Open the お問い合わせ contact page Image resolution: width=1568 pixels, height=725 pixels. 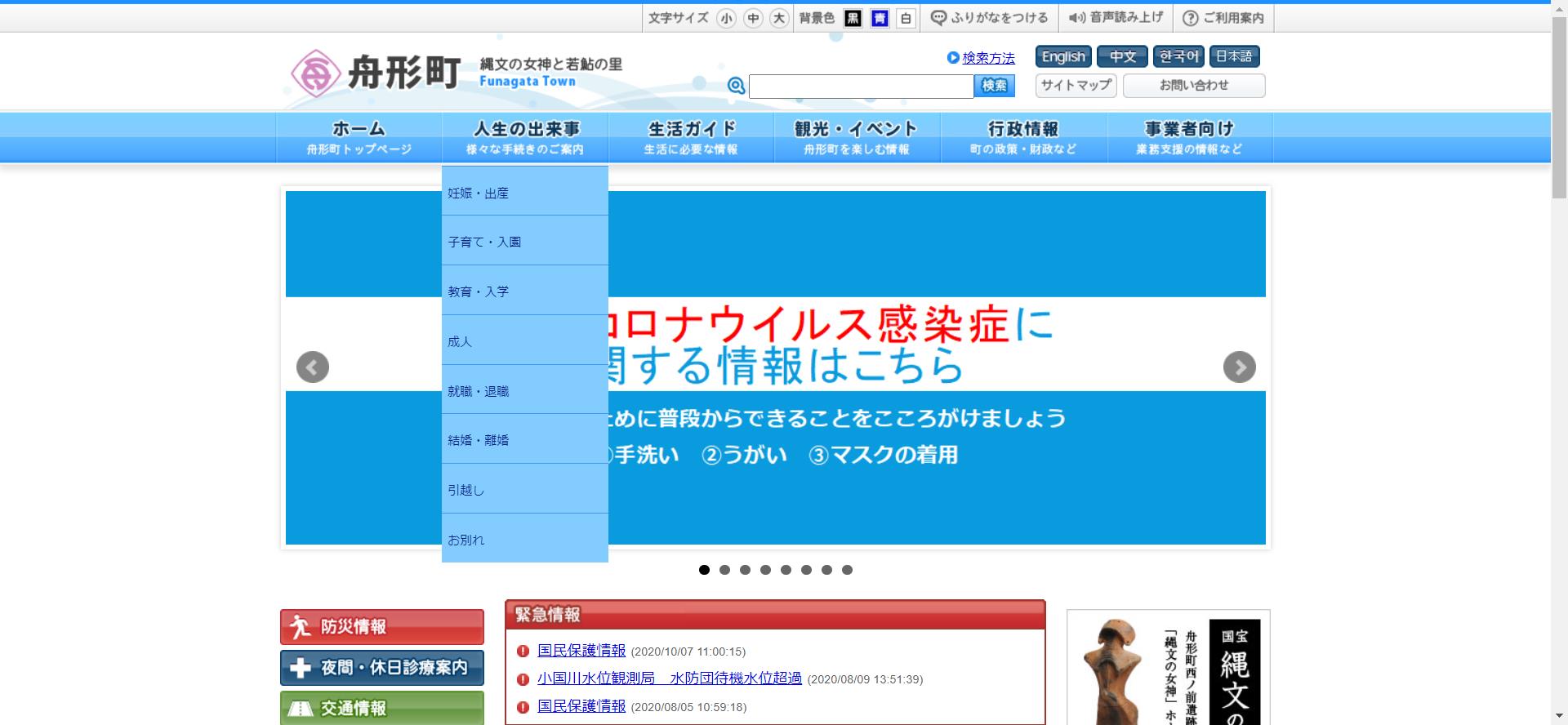click(x=1194, y=85)
